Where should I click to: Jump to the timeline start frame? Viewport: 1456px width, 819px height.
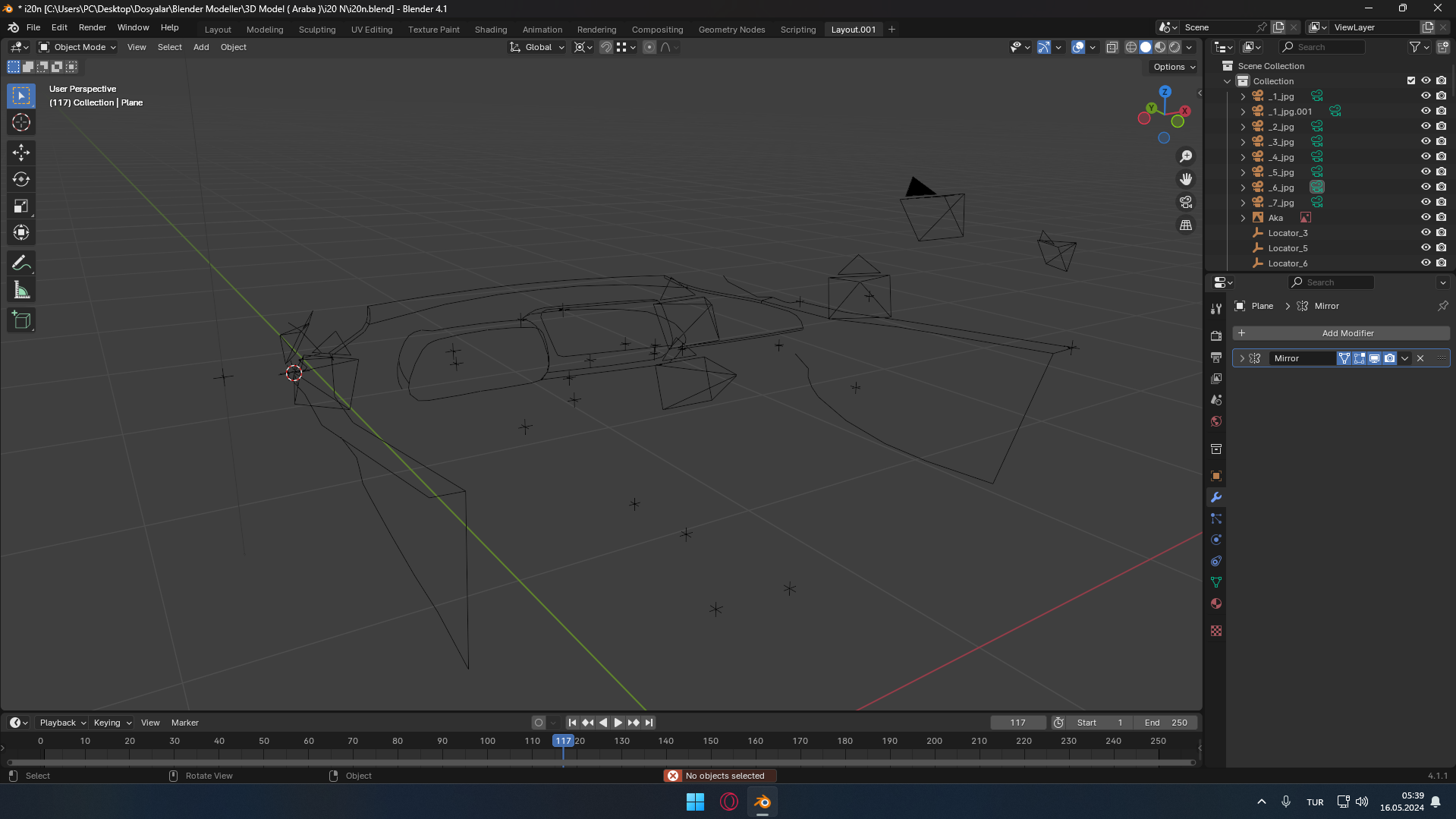point(572,723)
